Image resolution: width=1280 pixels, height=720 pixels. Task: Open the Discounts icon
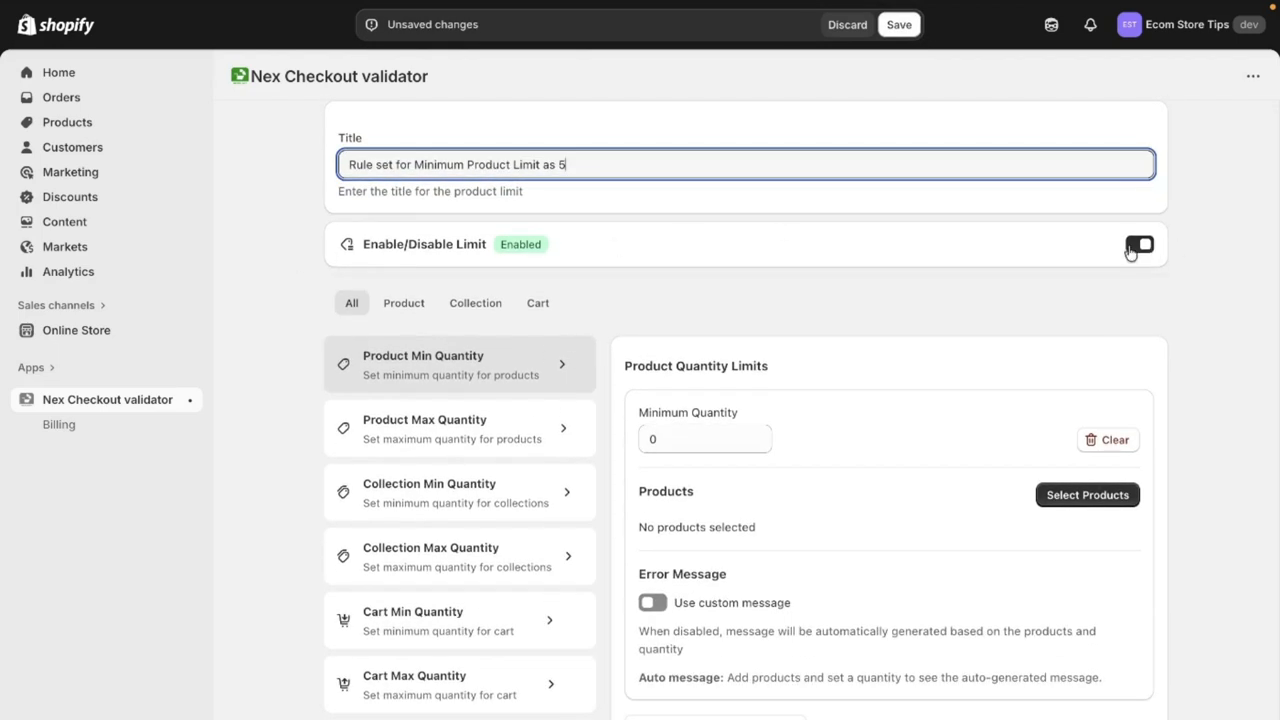[27, 197]
